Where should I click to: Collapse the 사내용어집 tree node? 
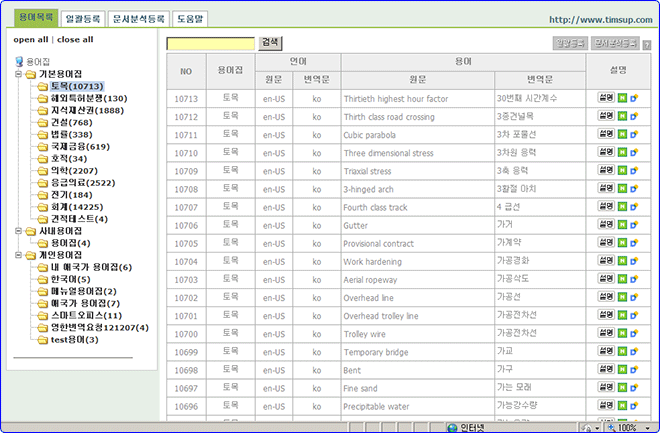(18, 231)
